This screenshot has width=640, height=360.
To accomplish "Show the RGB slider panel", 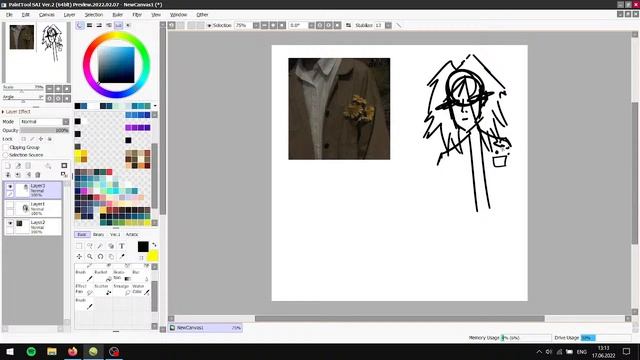I will click(x=89, y=25).
